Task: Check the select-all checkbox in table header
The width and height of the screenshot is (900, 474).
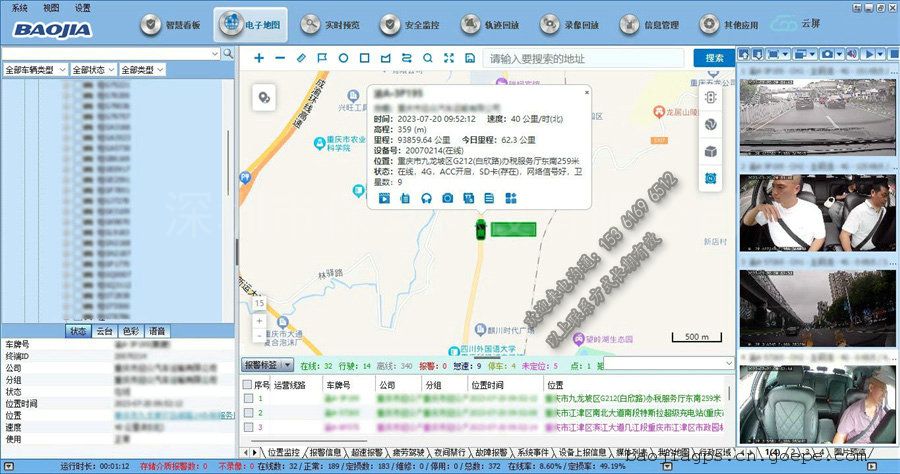Action: pyautogui.click(x=249, y=384)
